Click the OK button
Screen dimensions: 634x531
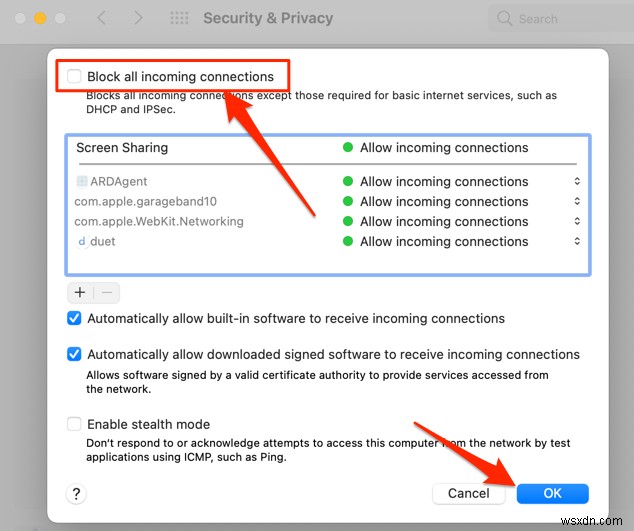coord(553,493)
